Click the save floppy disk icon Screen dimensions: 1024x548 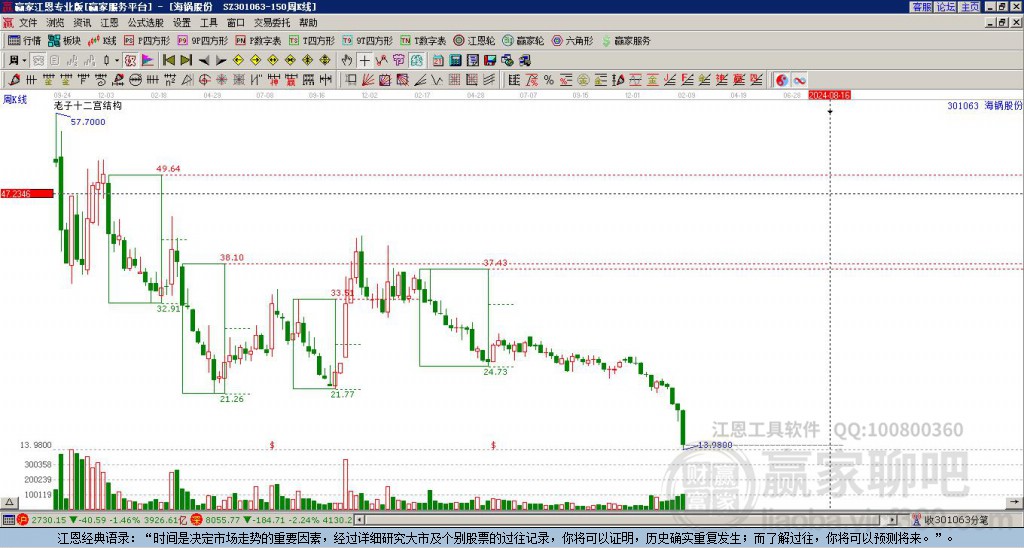click(490, 61)
